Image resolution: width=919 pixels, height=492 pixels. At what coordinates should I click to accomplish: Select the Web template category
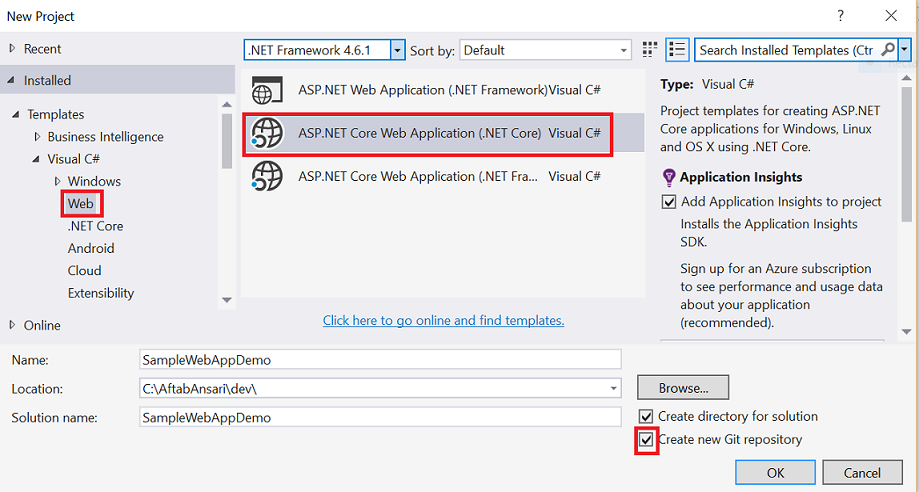[x=81, y=204]
